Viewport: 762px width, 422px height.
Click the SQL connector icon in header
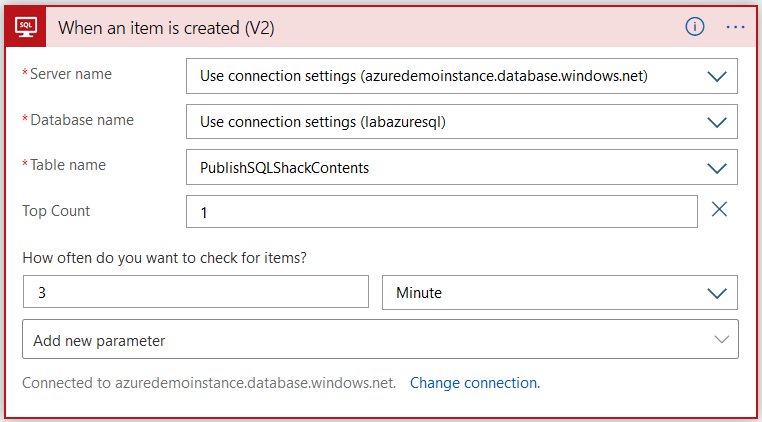[27, 26]
